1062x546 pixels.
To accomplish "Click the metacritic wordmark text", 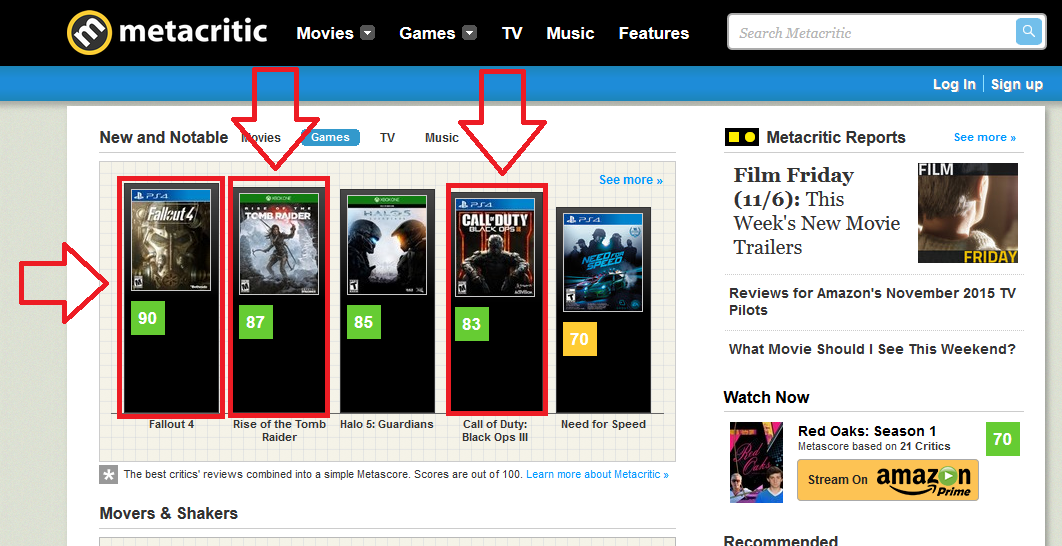I will [193, 31].
